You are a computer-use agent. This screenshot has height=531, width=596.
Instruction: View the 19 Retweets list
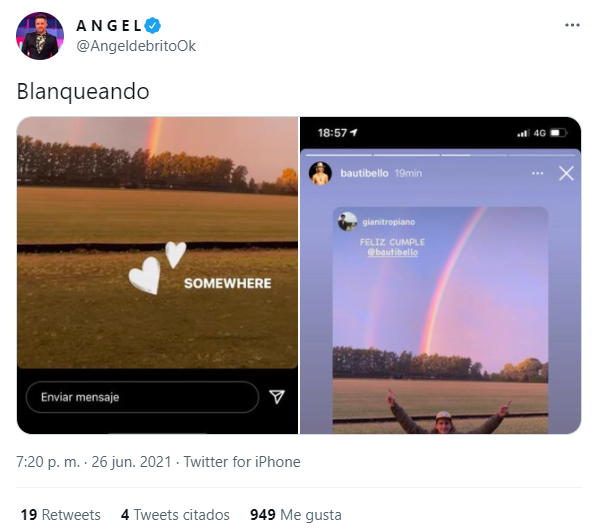tap(60, 515)
